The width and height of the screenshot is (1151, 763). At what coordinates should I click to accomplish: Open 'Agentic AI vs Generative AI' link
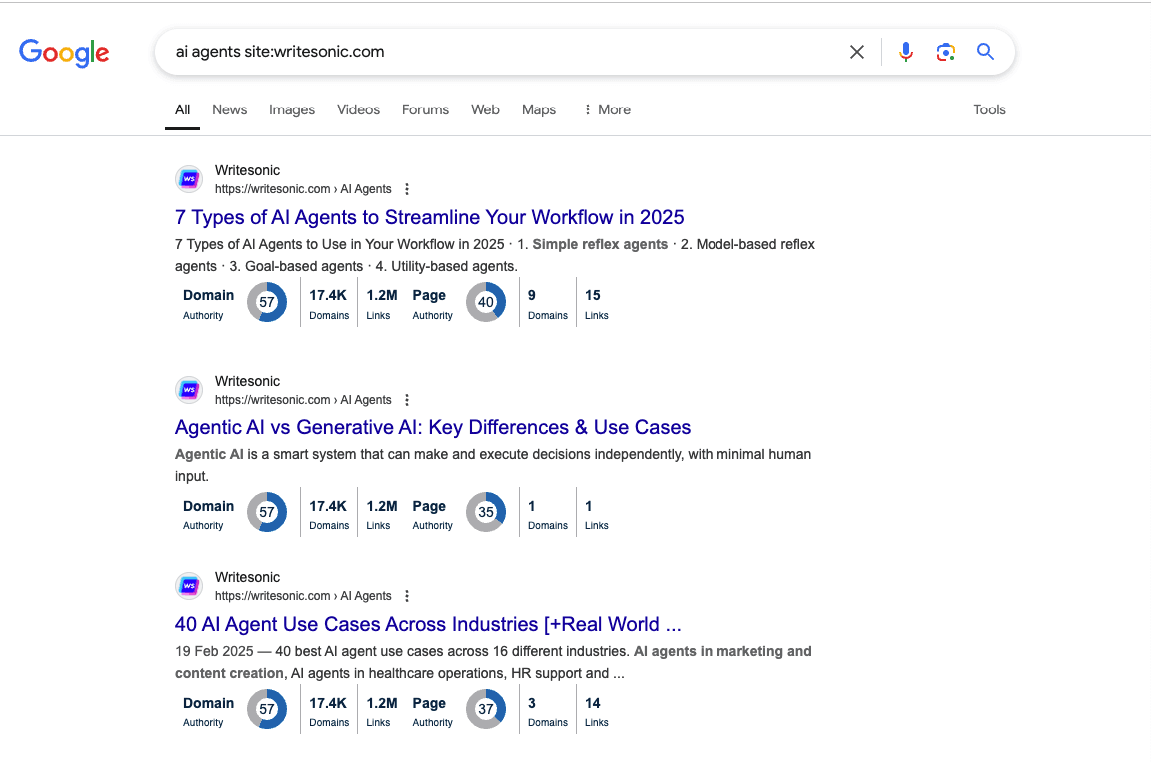(x=432, y=427)
